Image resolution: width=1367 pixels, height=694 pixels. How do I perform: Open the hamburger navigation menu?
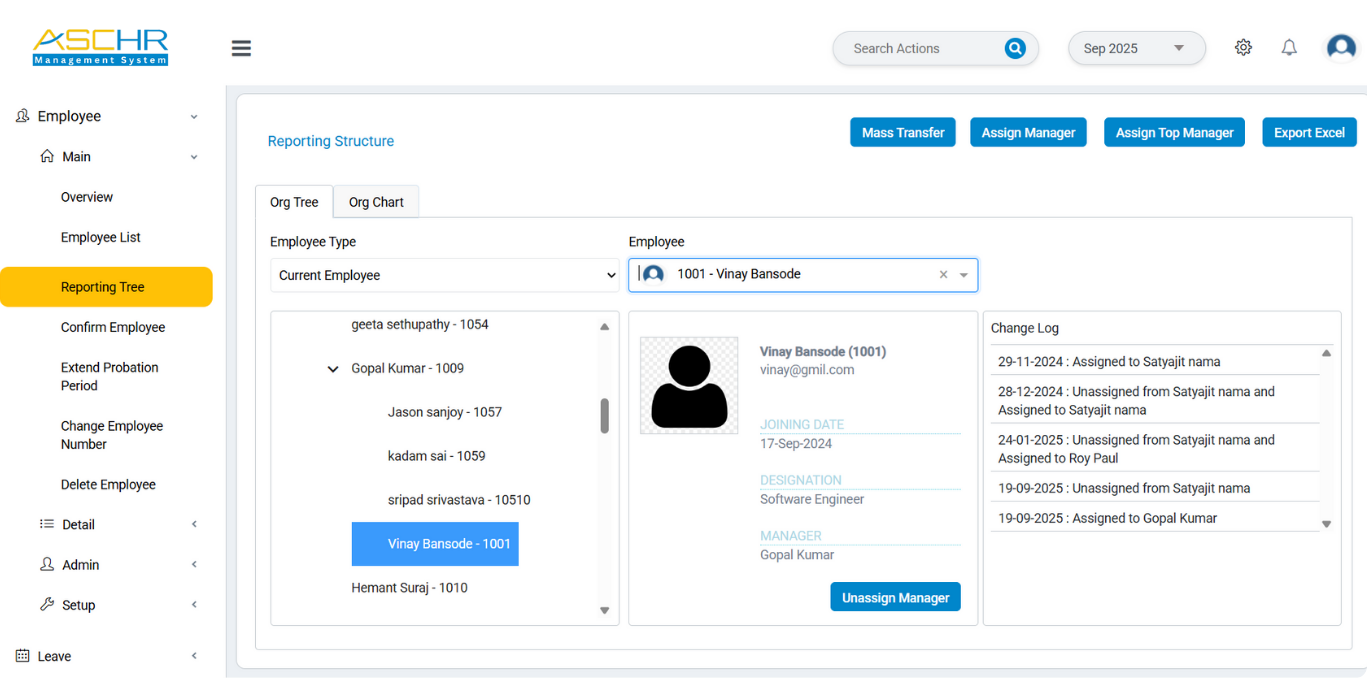click(240, 47)
